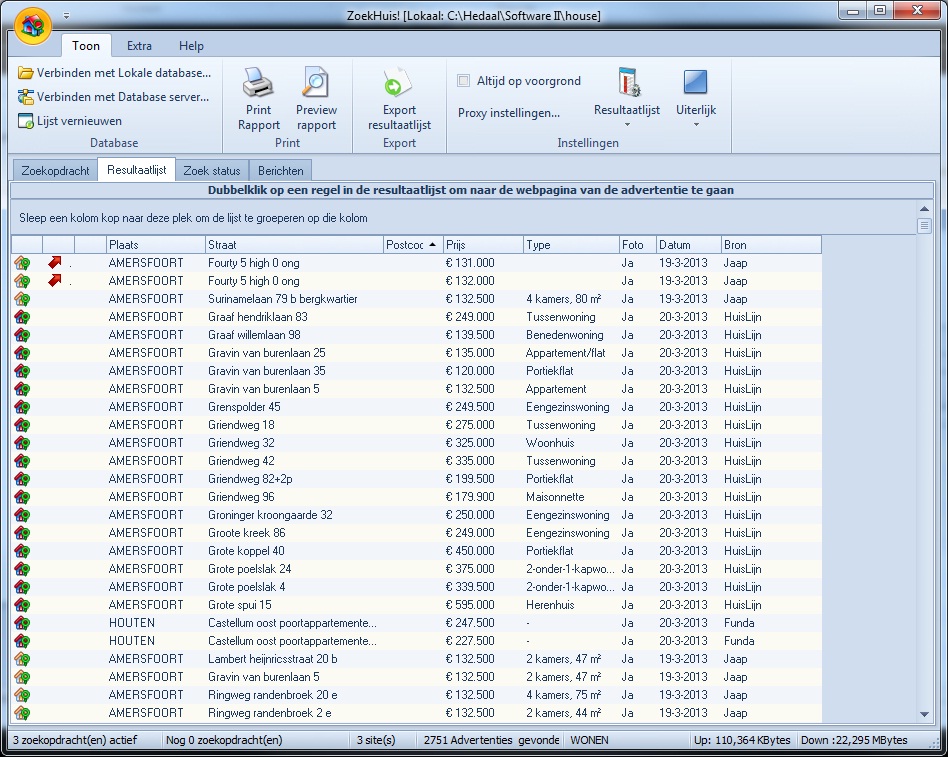Image resolution: width=948 pixels, height=757 pixels.
Task: Click Verbinden met Database server icon
Action: pyautogui.click(x=26, y=97)
